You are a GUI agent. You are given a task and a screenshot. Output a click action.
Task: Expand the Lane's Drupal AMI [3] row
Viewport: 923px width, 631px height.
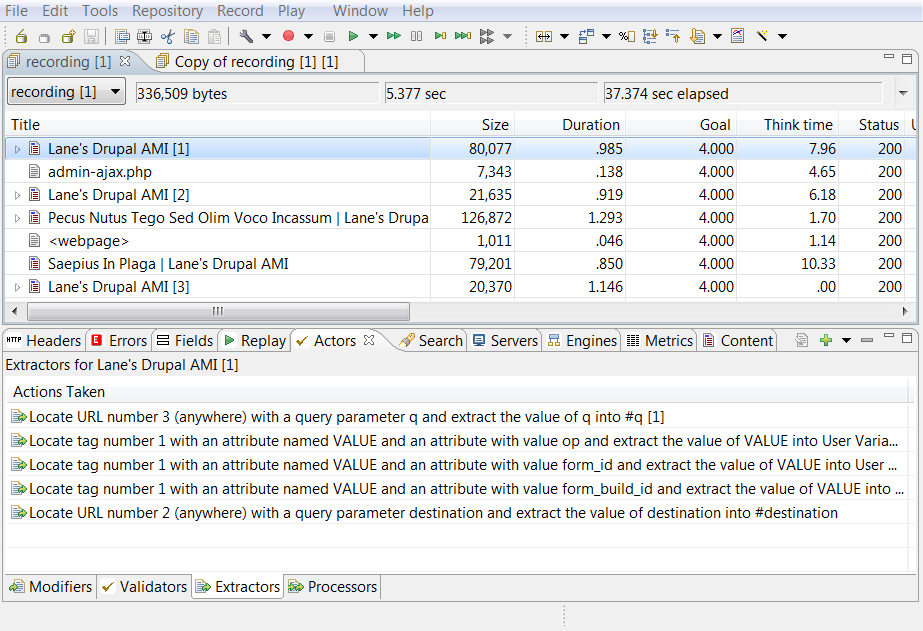click(17, 287)
